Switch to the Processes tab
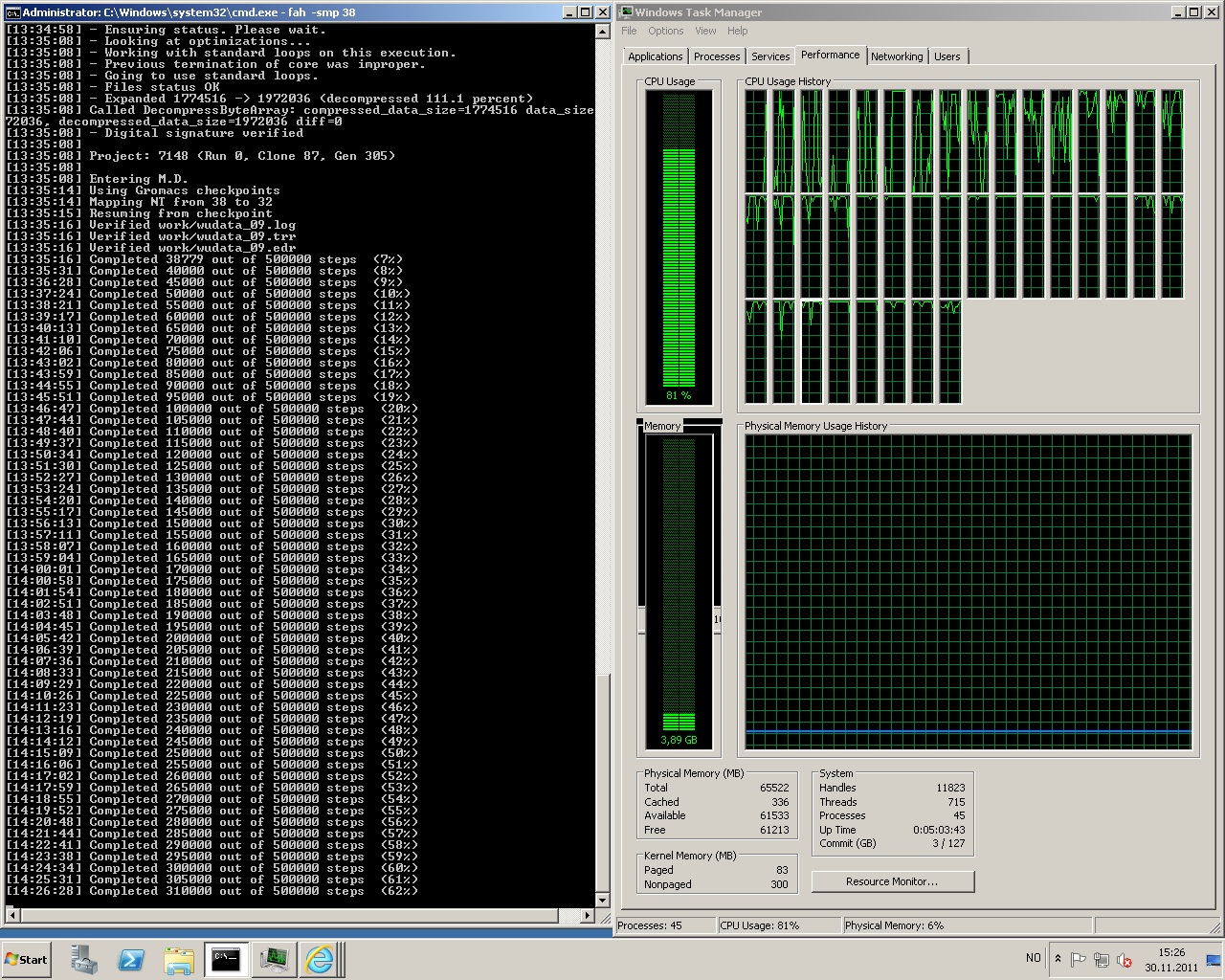Image resolution: width=1225 pixels, height=980 pixels. point(717,56)
